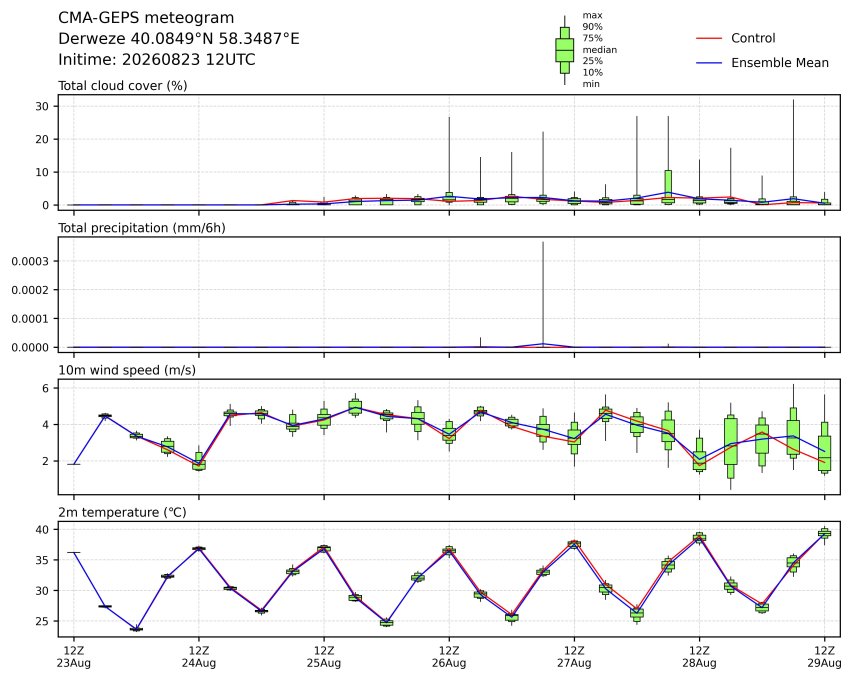
Task: Click the '12Z 28Aug' x-axis label
Action: [x=699, y=657]
